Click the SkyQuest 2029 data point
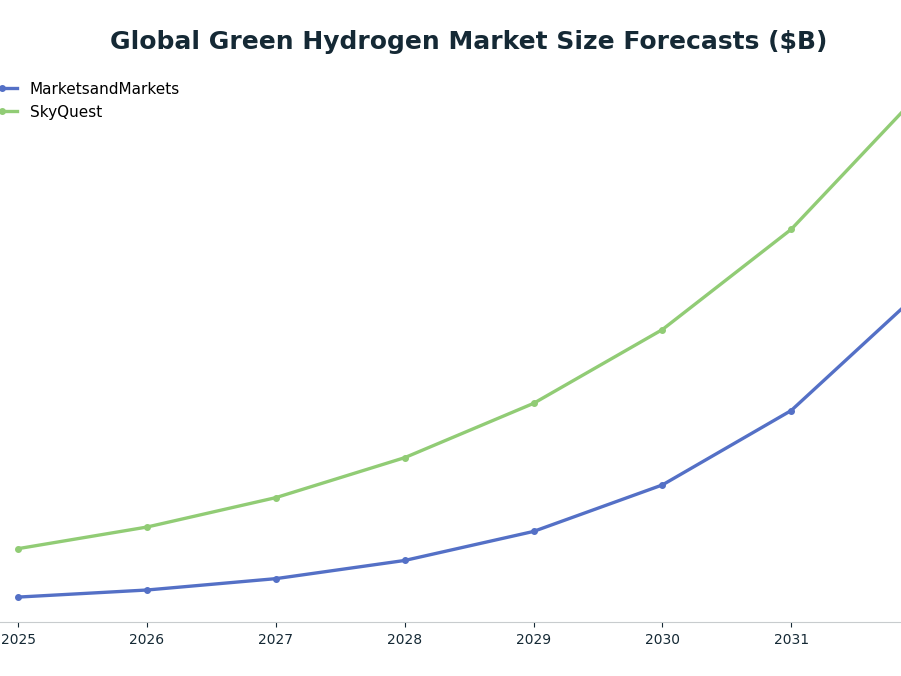 tap(534, 404)
